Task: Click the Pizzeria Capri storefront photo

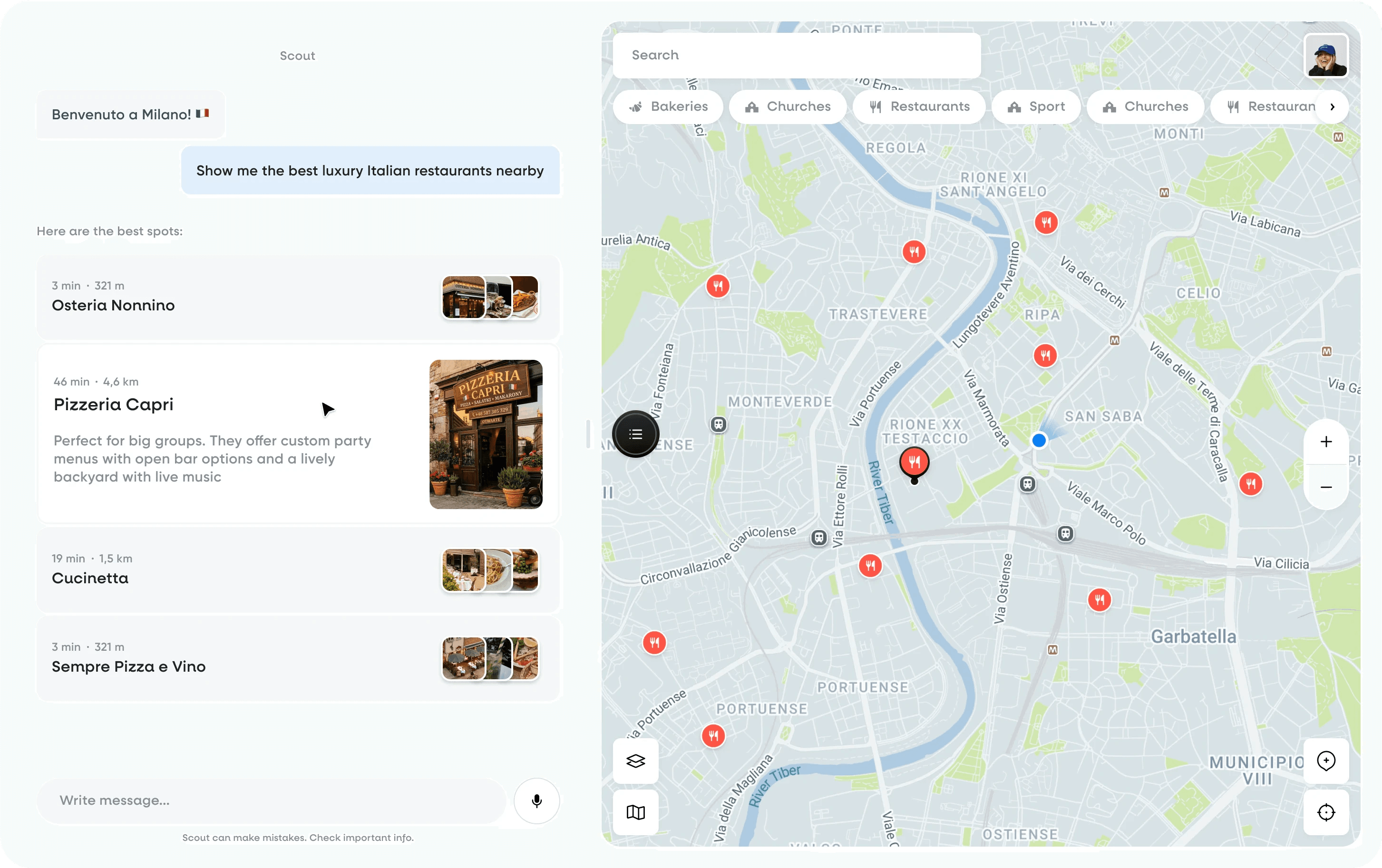Action: [486, 434]
